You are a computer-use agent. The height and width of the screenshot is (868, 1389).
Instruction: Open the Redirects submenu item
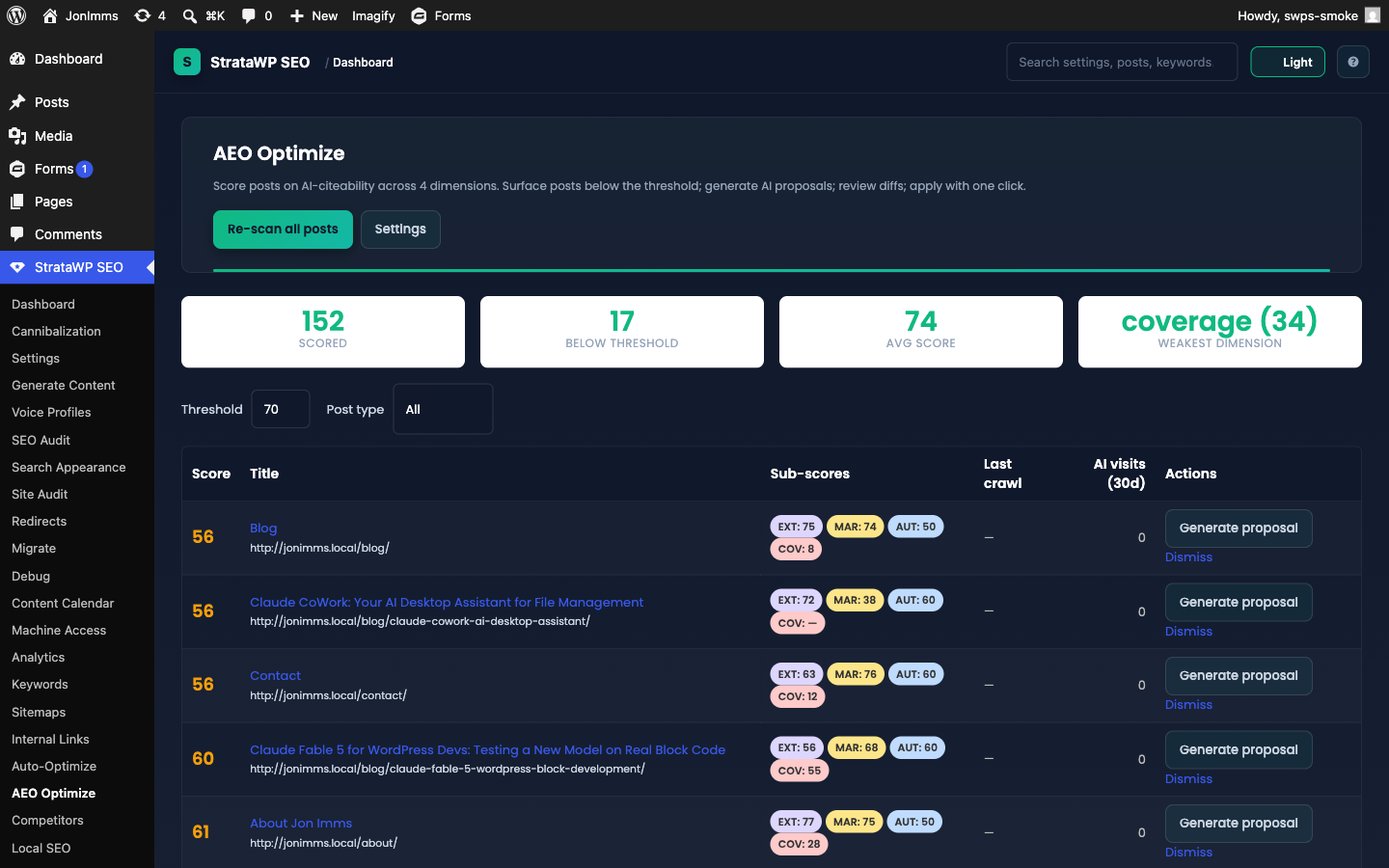click(40, 521)
